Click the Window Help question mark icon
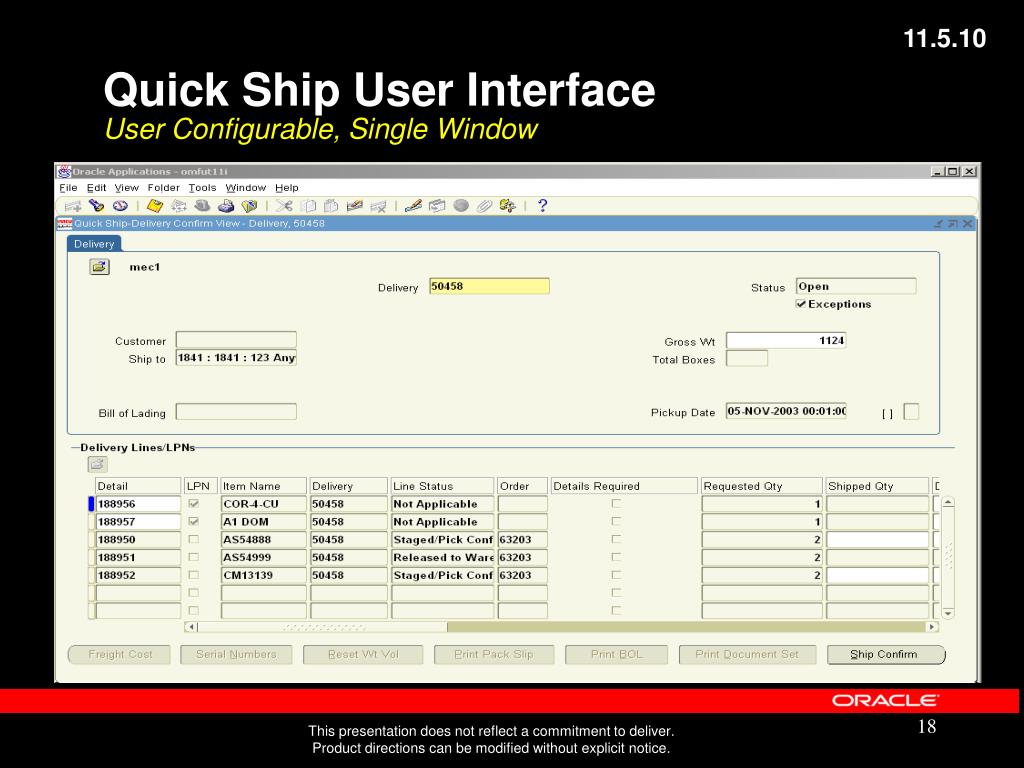 click(x=542, y=206)
